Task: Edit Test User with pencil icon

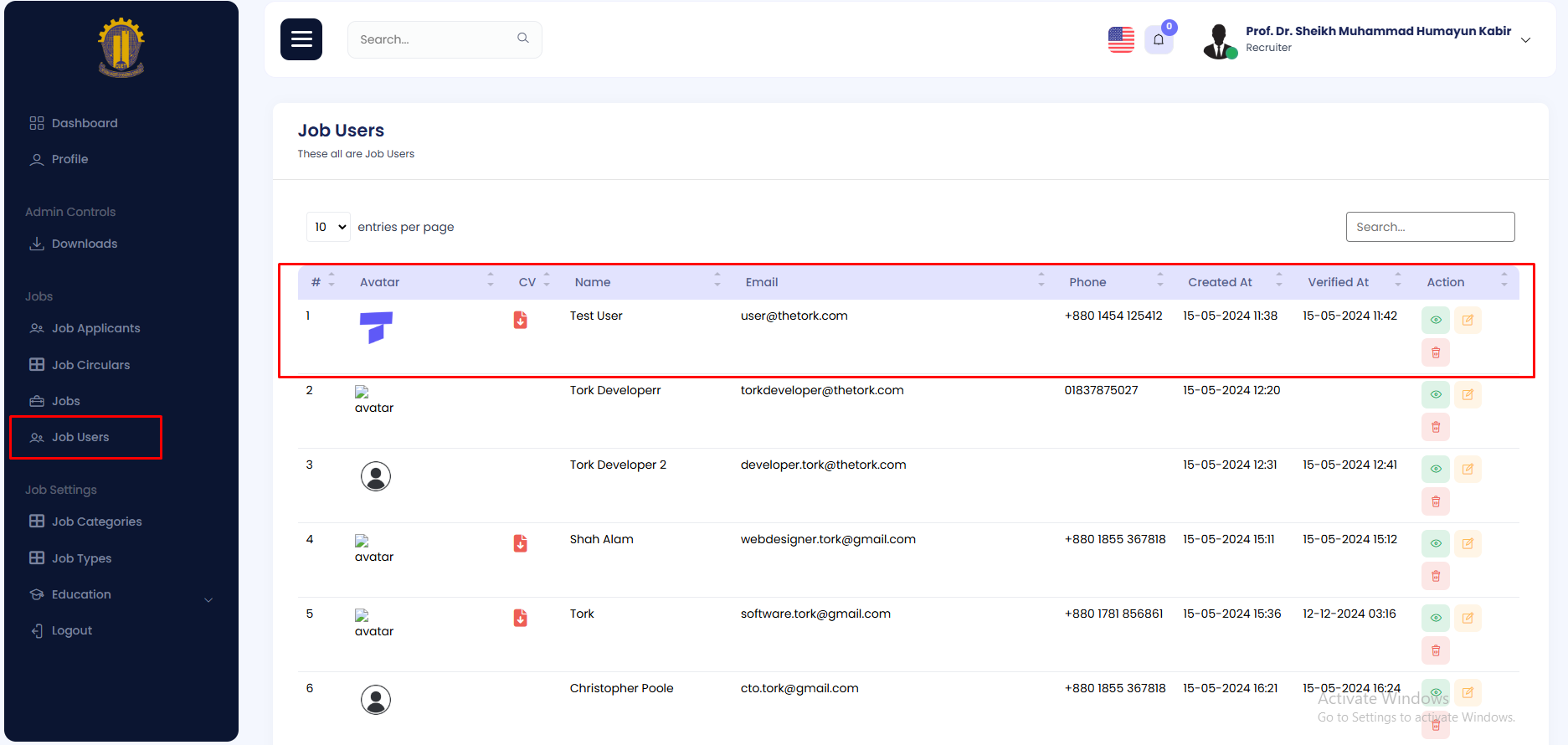Action: [1468, 320]
